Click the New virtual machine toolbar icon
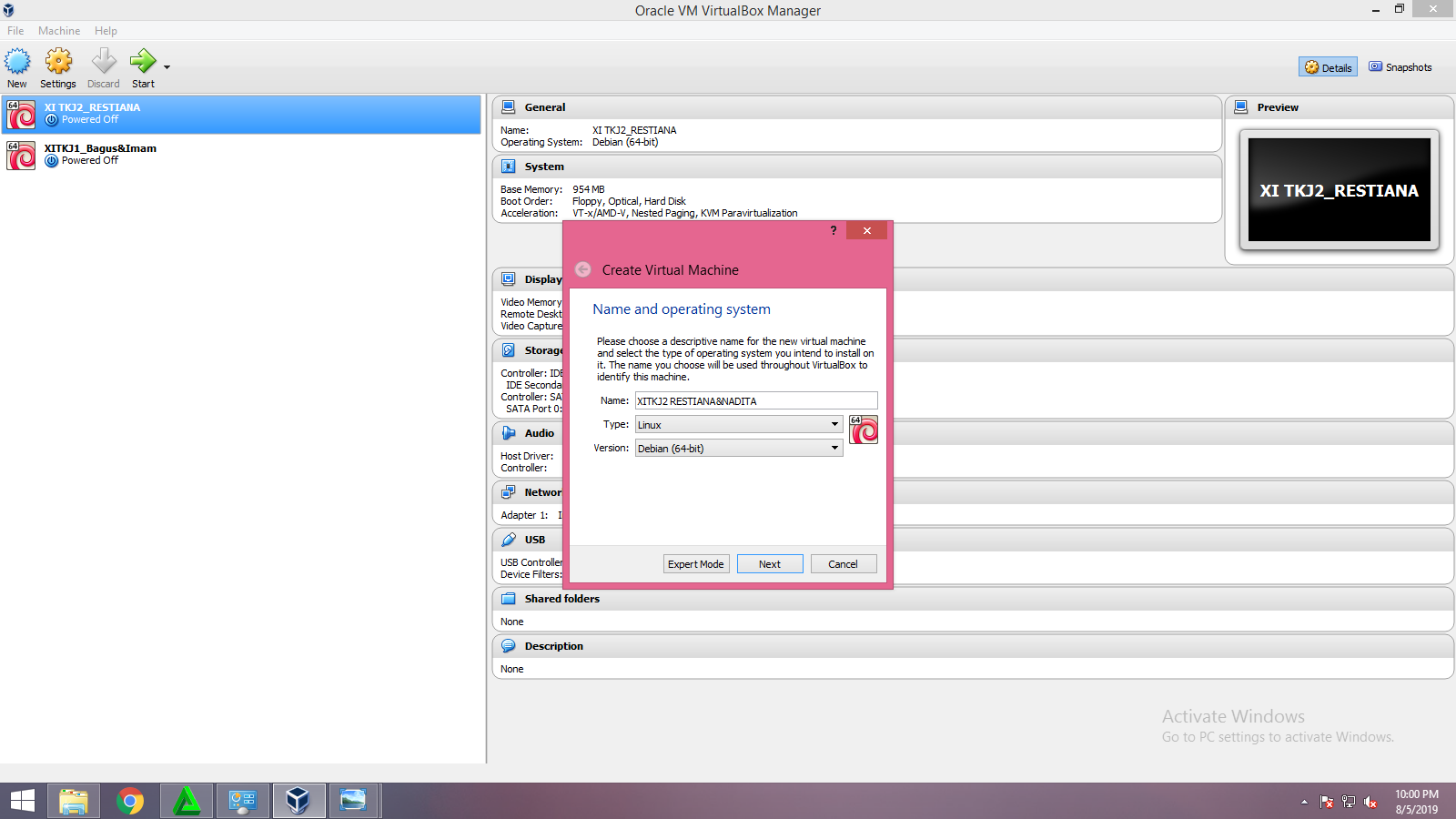The image size is (1456, 819). (17, 62)
